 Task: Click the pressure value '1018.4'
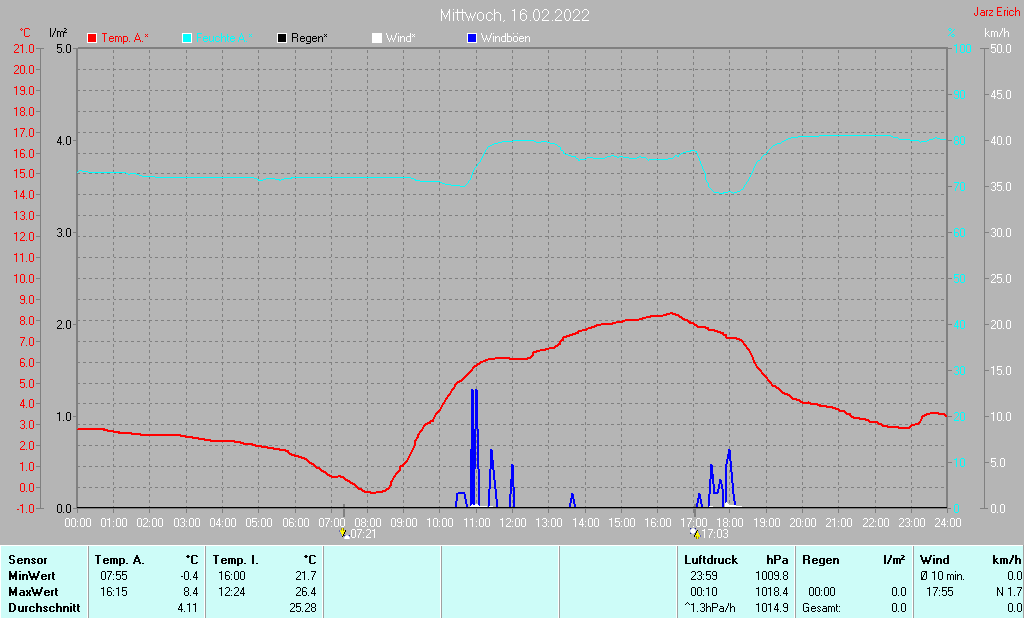pos(772,592)
